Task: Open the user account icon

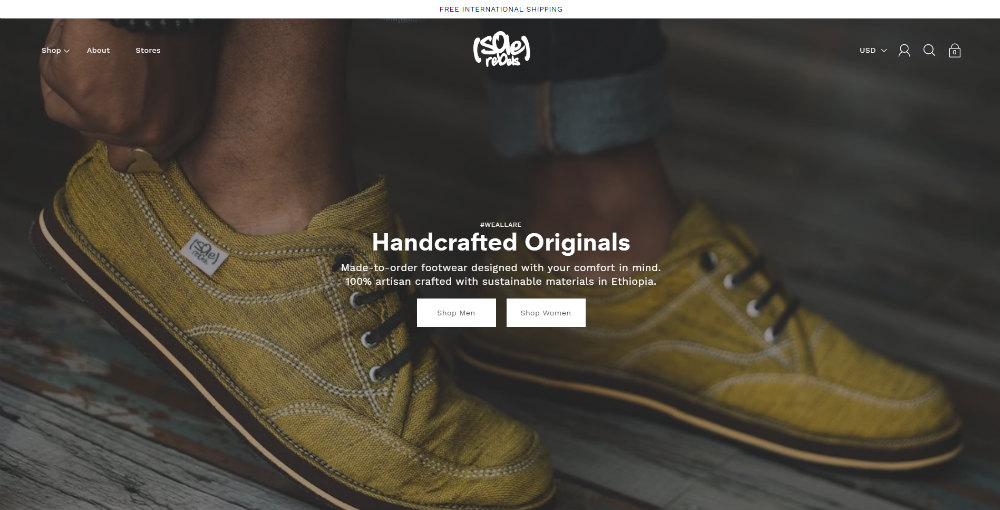Action: [904, 50]
